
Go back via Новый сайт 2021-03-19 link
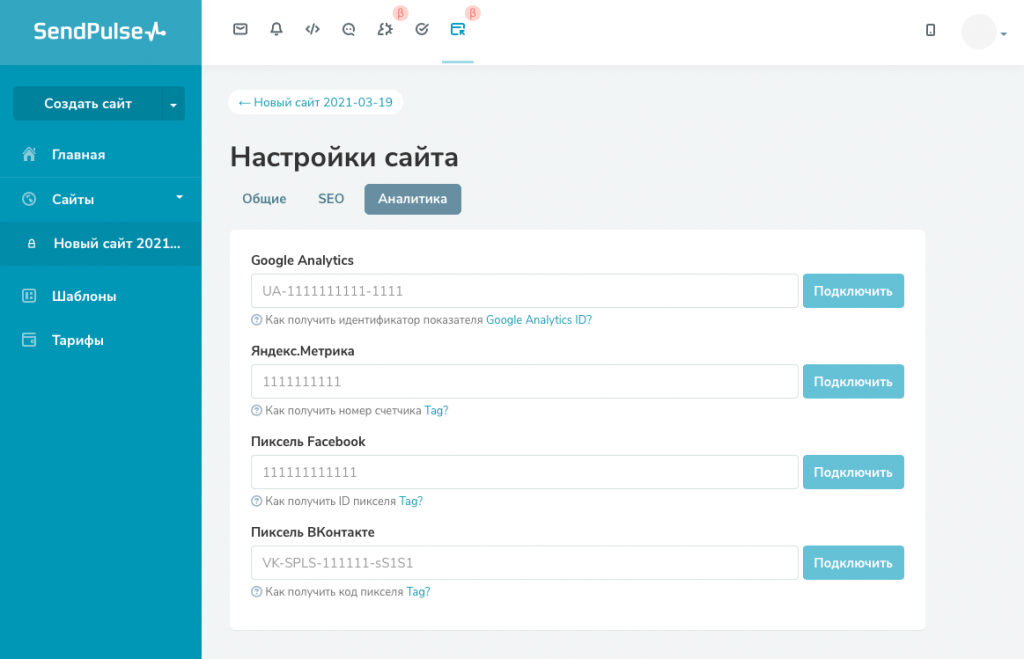point(315,103)
